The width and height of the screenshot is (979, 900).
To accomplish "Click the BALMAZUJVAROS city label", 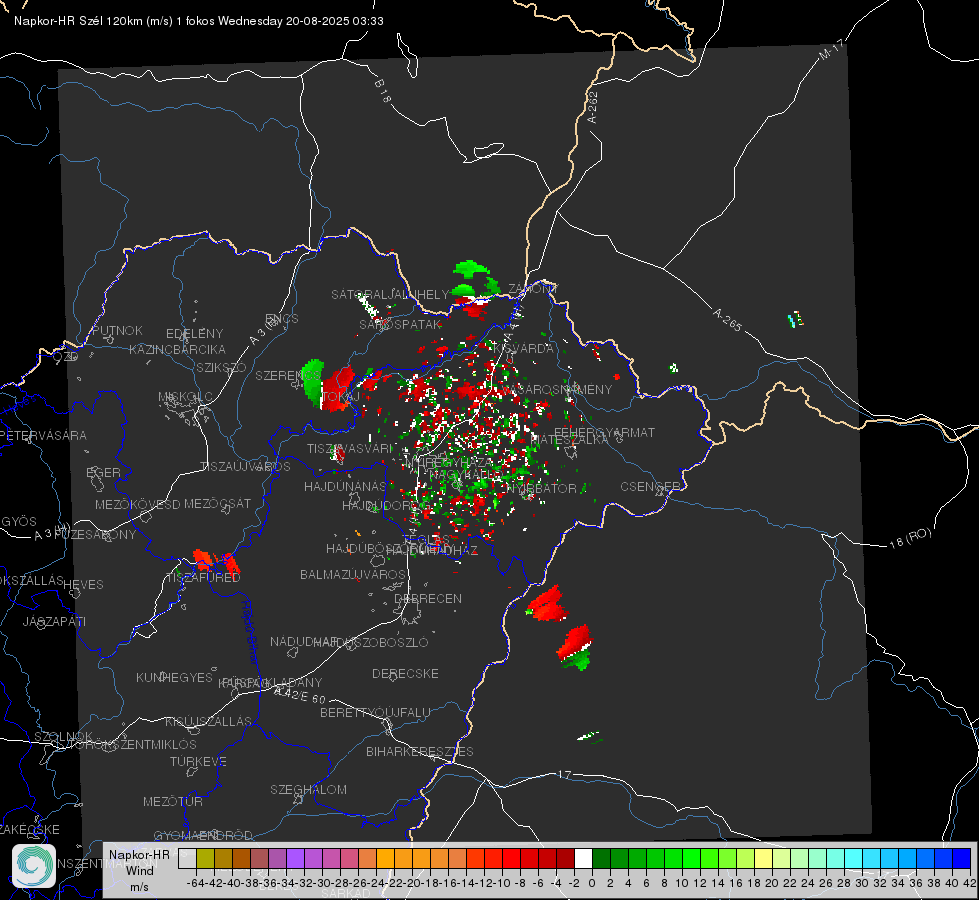I will click(x=353, y=574).
